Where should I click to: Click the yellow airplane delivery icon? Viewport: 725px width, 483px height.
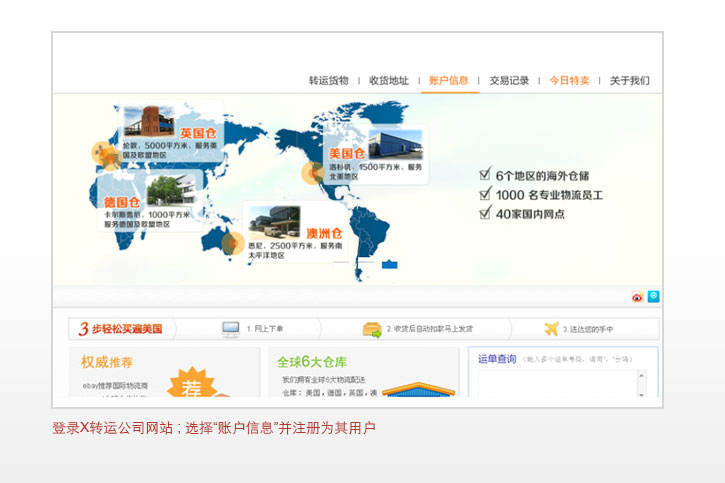tap(551, 329)
